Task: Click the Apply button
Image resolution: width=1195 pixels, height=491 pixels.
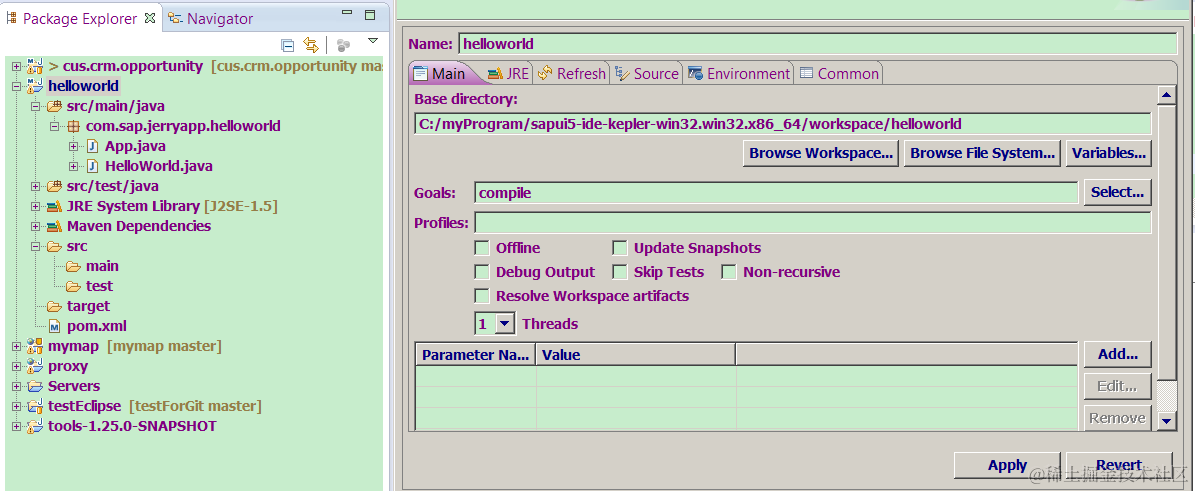Action: click(1007, 465)
